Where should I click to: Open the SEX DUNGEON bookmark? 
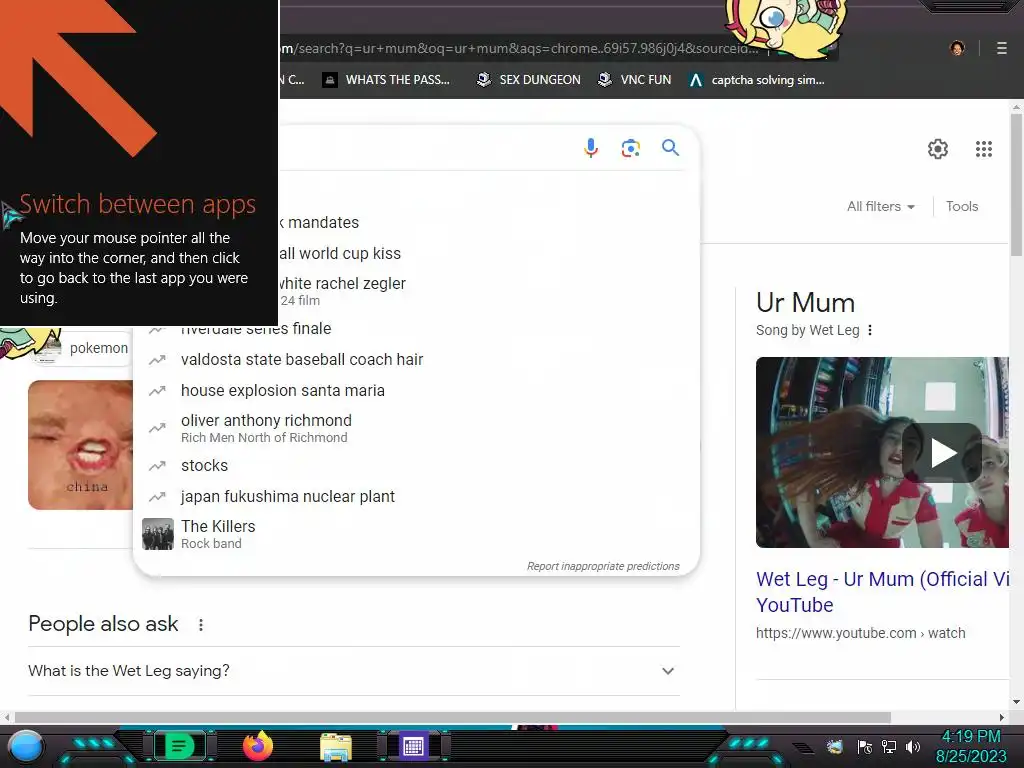click(529, 80)
